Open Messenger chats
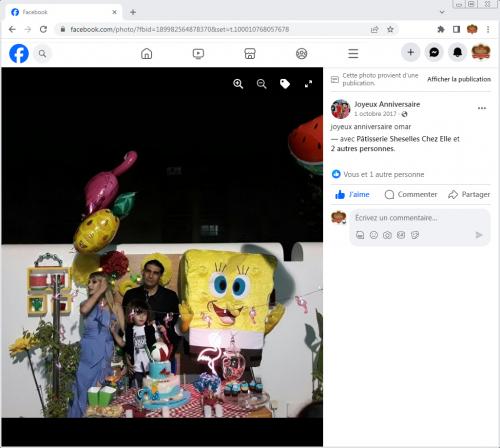Viewport: 500px width, 448px height. pyautogui.click(x=434, y=52)
